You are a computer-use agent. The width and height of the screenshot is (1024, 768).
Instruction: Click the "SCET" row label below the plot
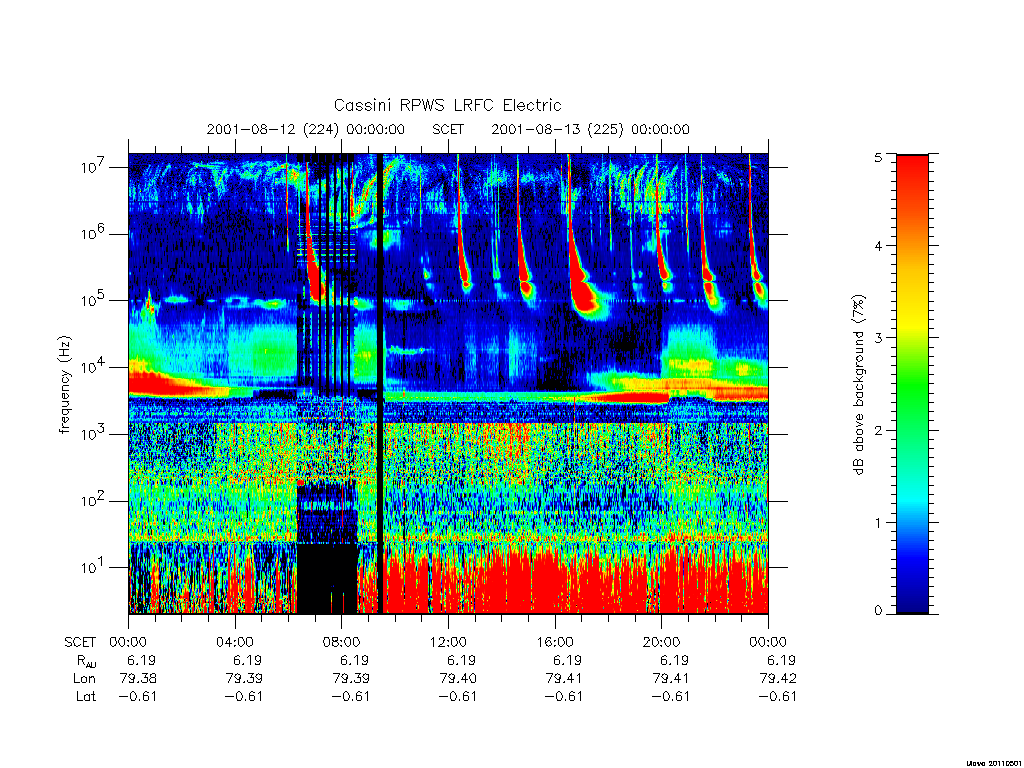(x=80, y=642)
